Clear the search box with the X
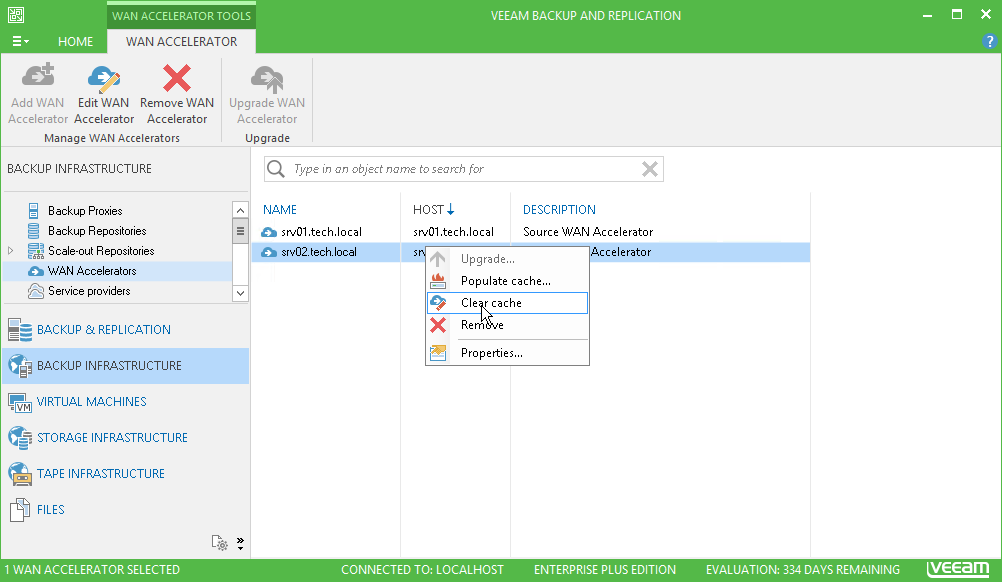This screenshot has height=582, width=1002. [650, 169]
